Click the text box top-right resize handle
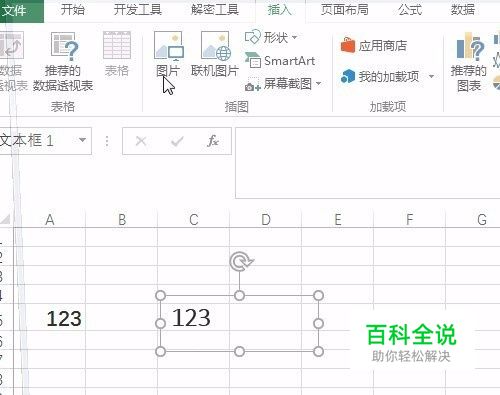 click(318, 295)
